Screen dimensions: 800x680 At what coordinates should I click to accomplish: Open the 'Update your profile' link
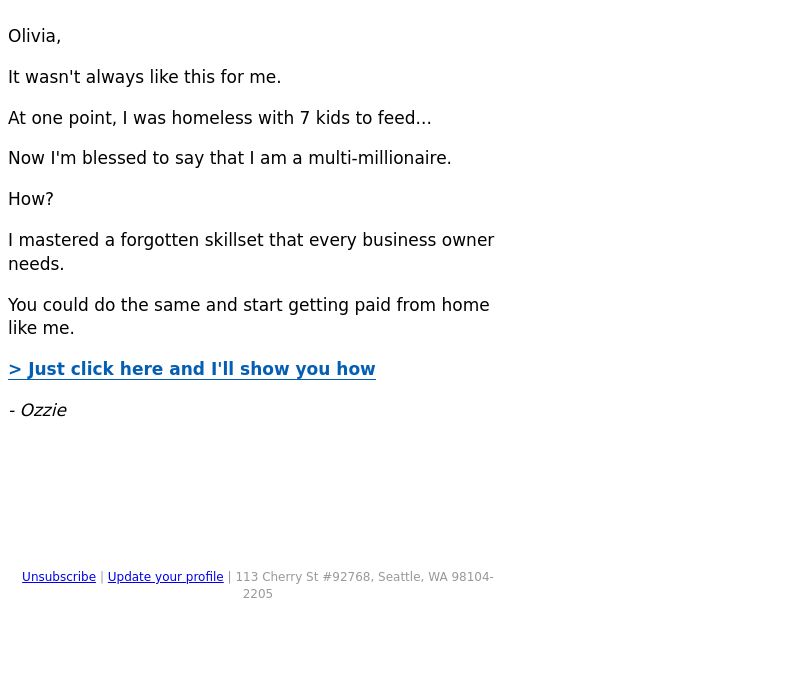(x=165, y=577)
